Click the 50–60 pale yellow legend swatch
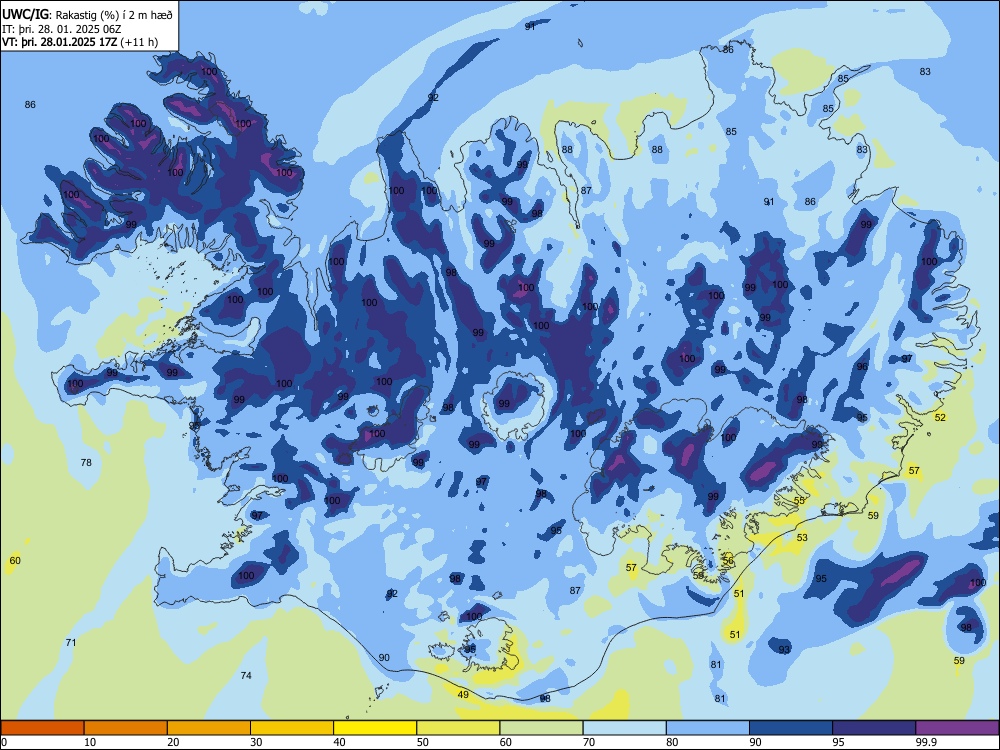 coord(458,728)
